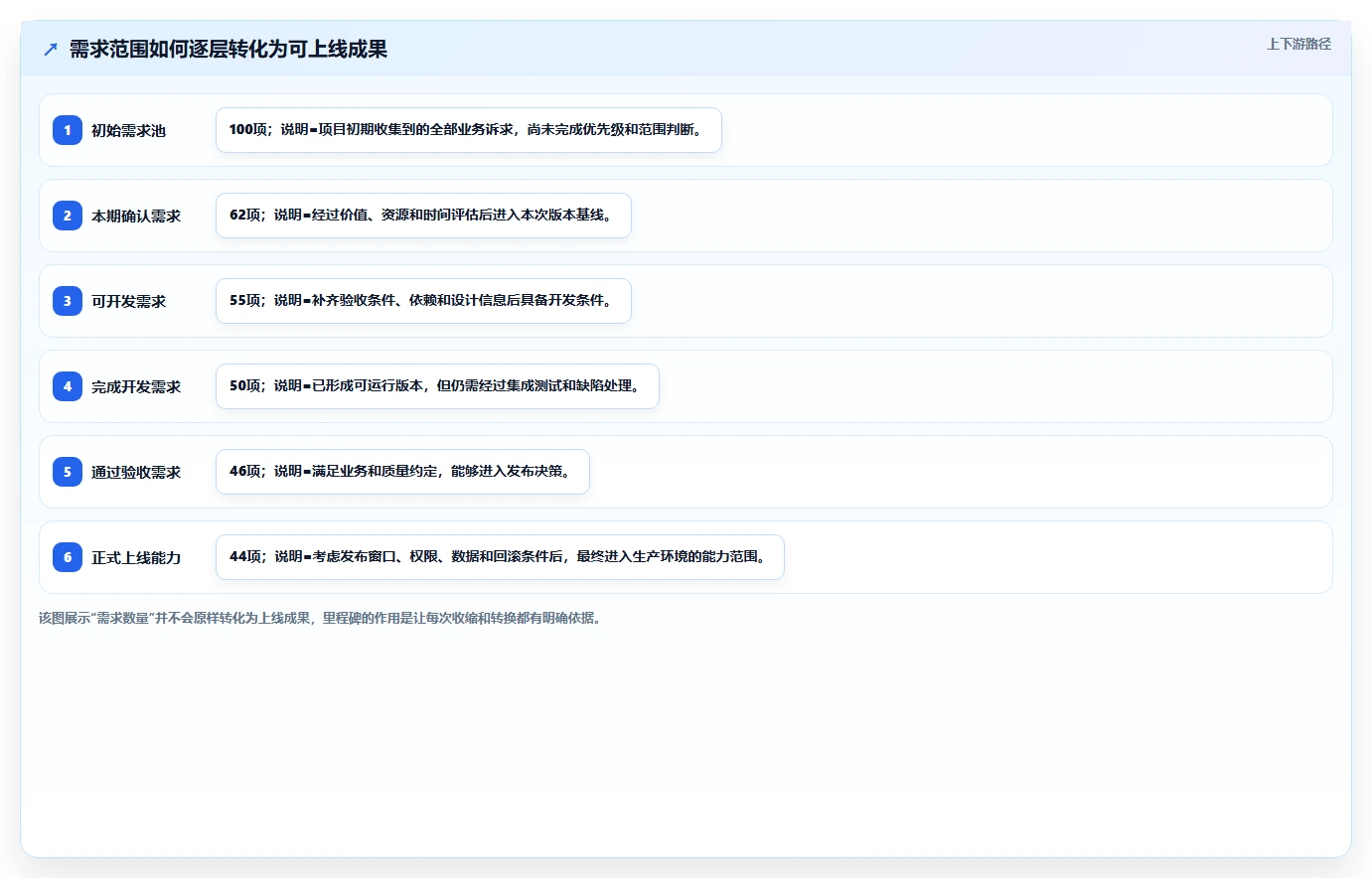The image size is (1372, 878).
Task: Click the 62项 description box
Action: tap(423, 216)
